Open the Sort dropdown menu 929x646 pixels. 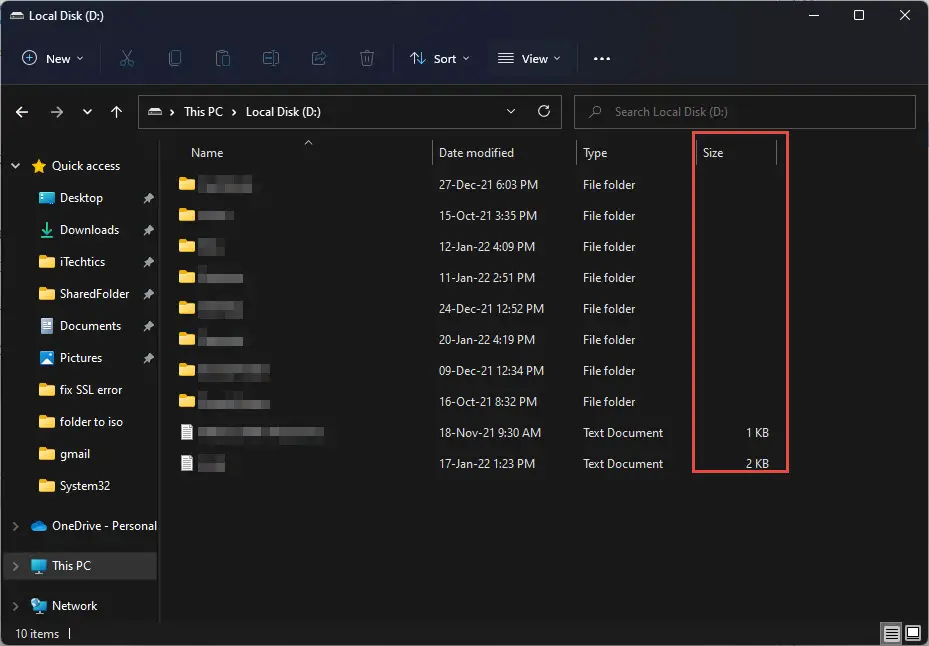pos(439,59)
